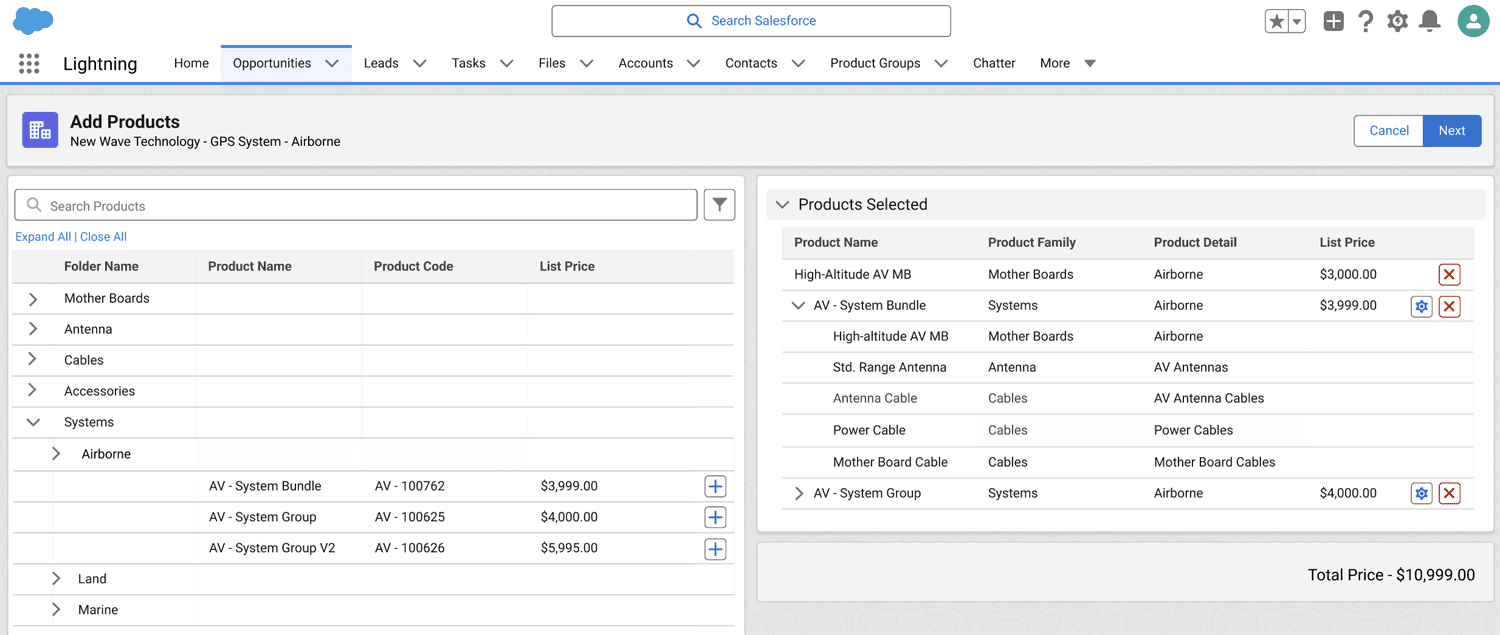Image resolution: width=1500 pixels, height=635 pixels.
Task: Expand the Mother Boards folder
Action: [33, 299]
